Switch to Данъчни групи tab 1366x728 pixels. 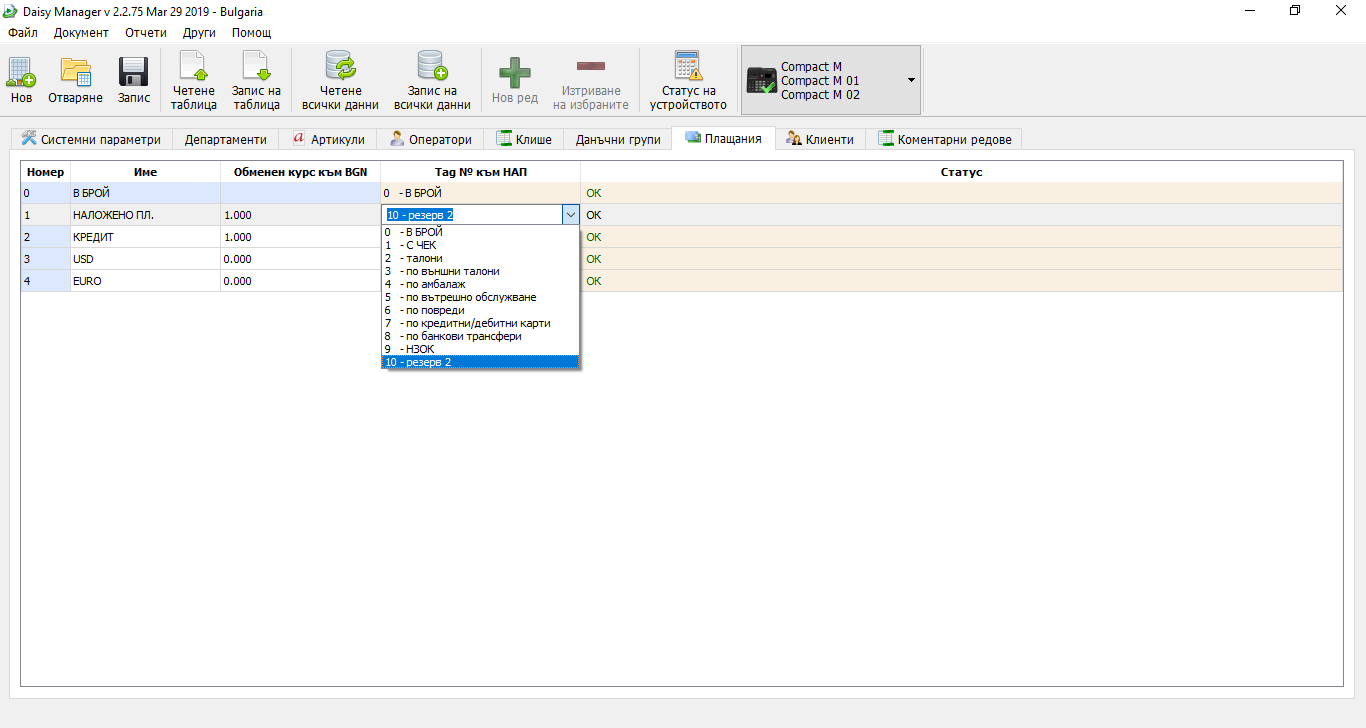[x=618, y=139]
